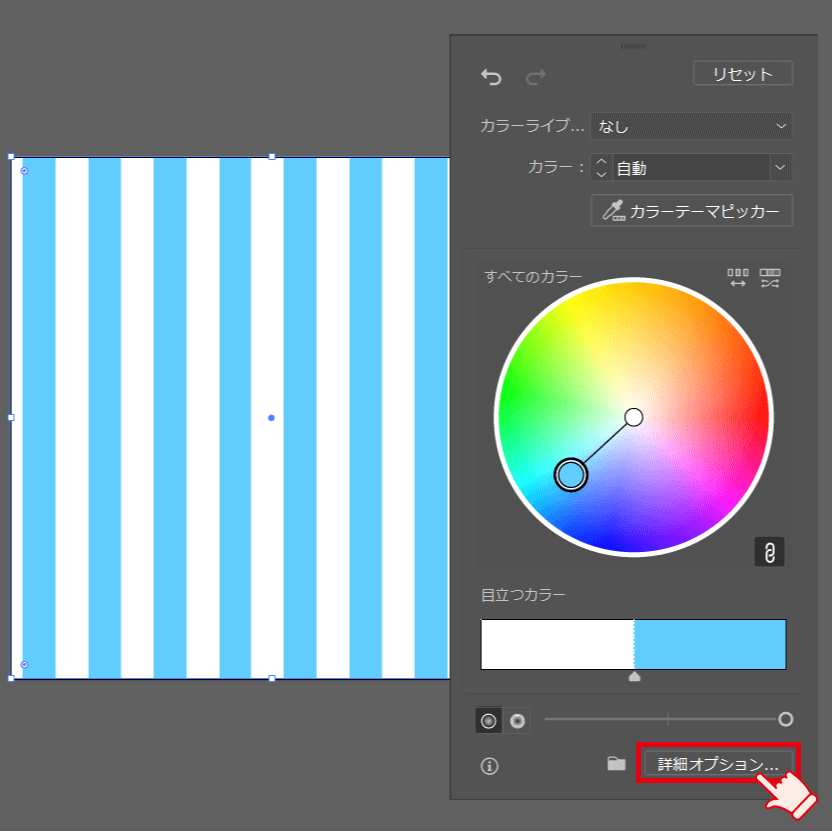Click the display colors as bars icon
Image resolution: width=832 pixels, height=831 pixels.
737,278
